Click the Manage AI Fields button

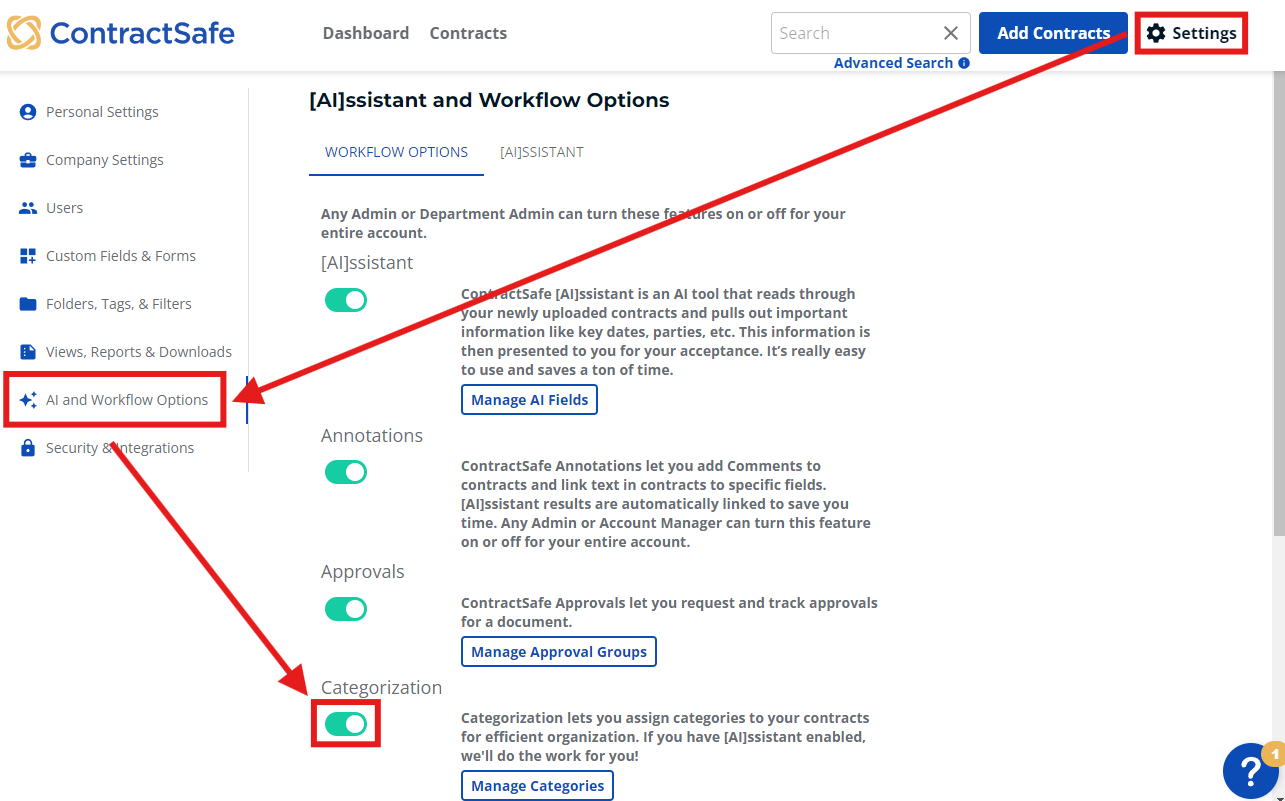click(529, 399)
